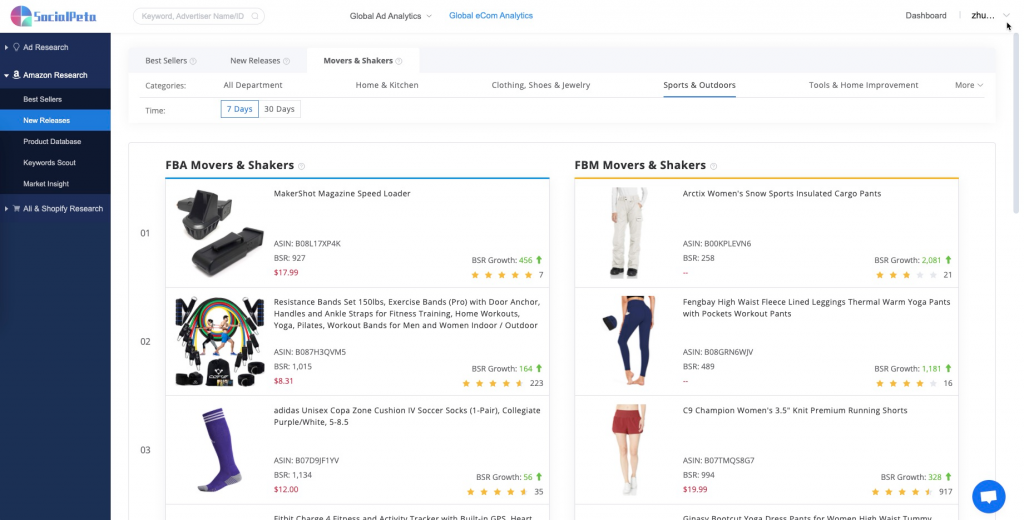
Task: Click help icon next to Best Sellers tab
Action: (193, 61)
